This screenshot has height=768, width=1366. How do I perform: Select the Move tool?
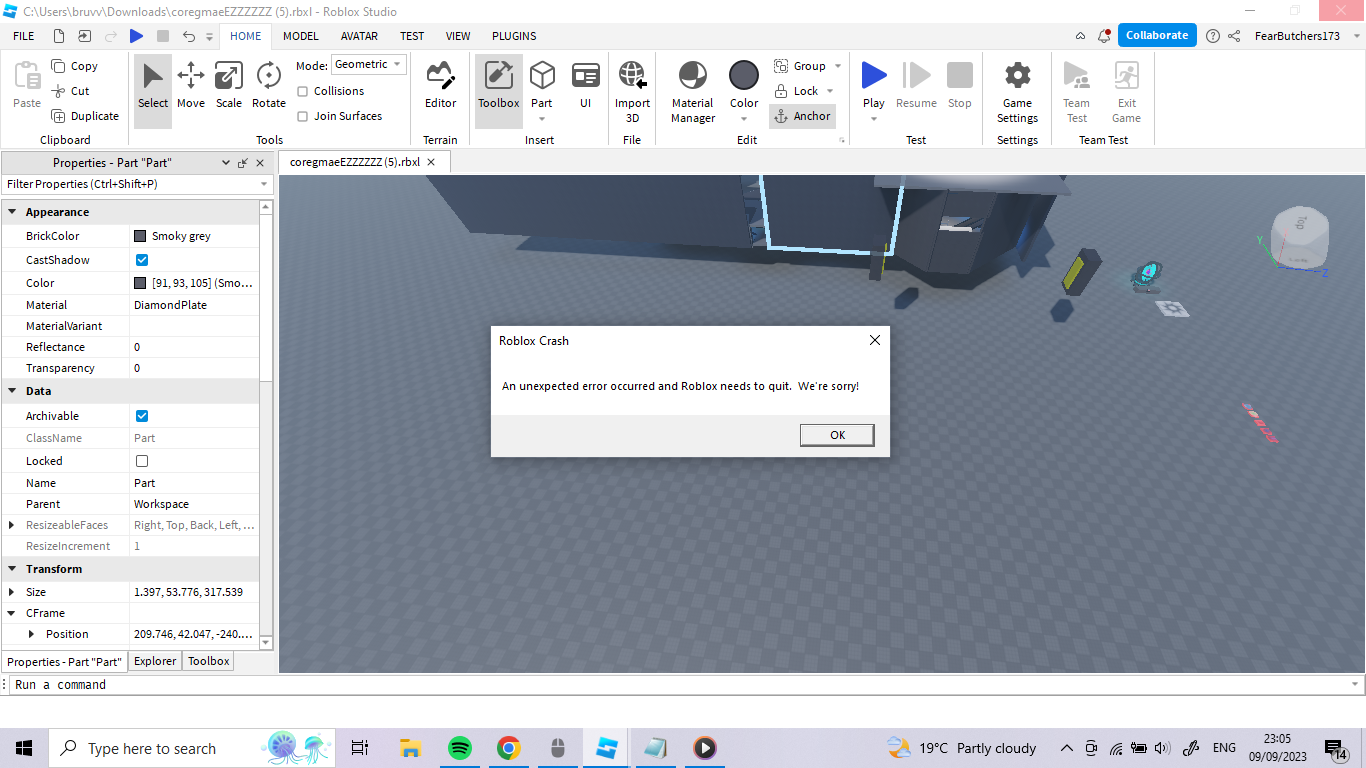[191, 85]
